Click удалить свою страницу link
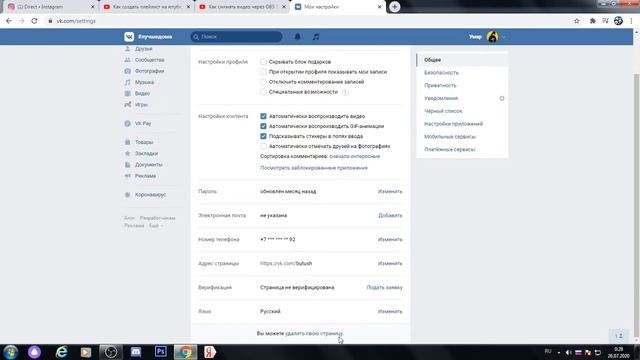 click(x=314, y=333)
